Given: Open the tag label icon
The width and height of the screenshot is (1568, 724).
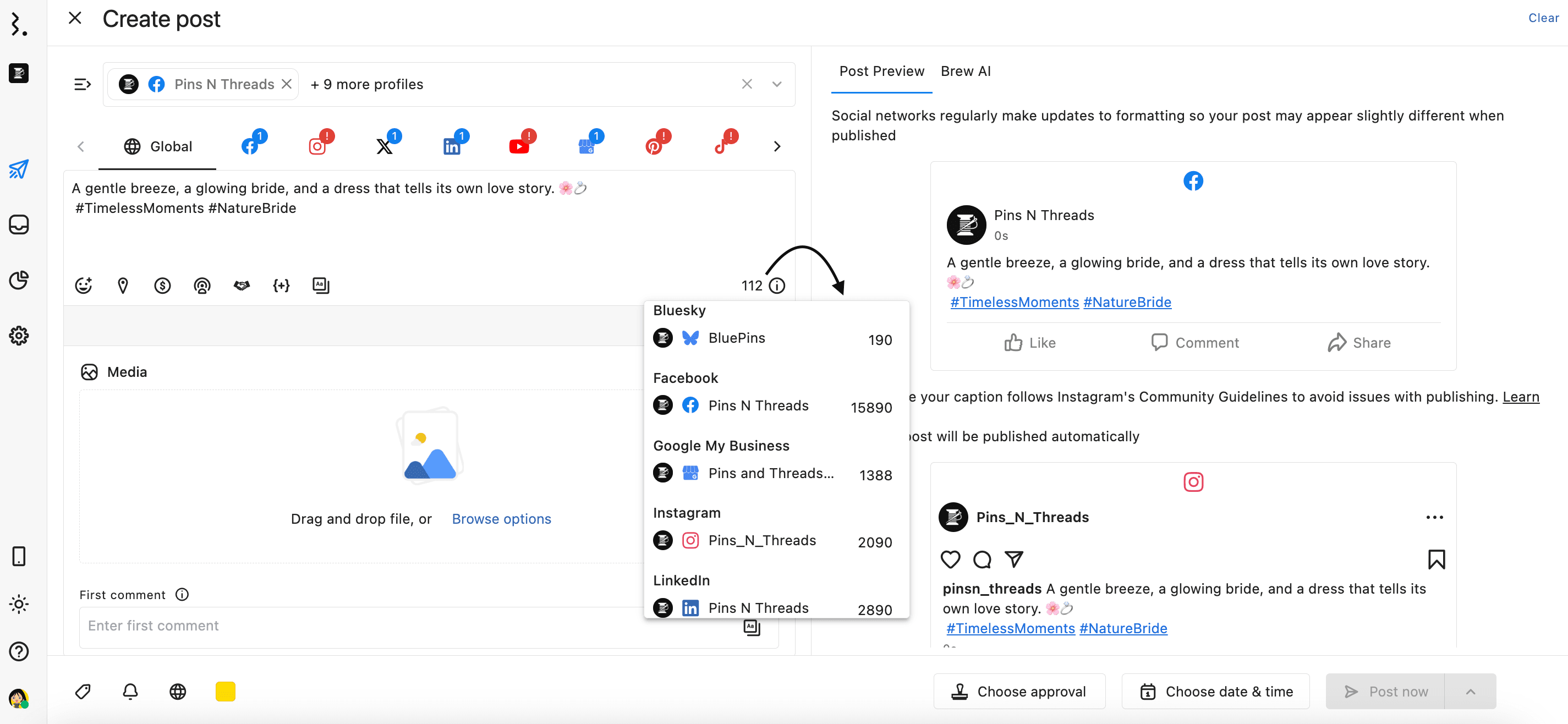Looking at the screenshot, I should point(83,692).
